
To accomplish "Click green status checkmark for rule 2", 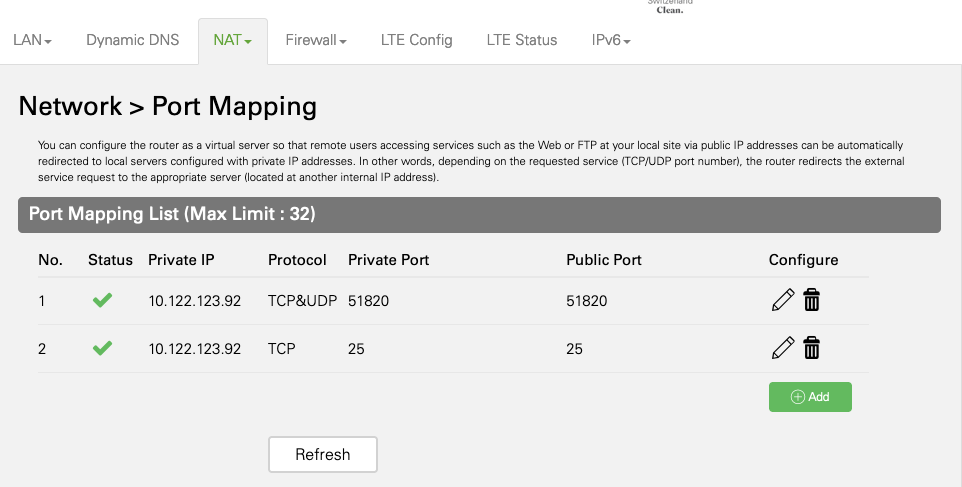I will (x=102, y=348).
